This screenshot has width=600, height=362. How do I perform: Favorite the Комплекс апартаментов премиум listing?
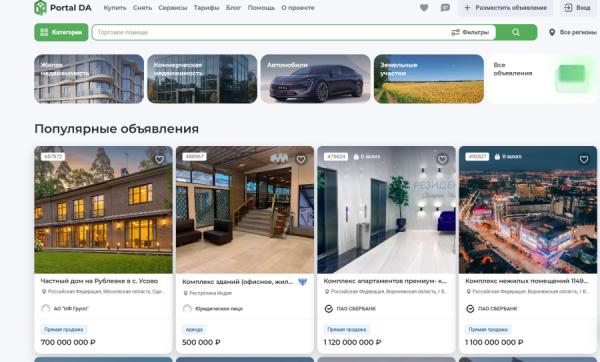tap(442, 159)
